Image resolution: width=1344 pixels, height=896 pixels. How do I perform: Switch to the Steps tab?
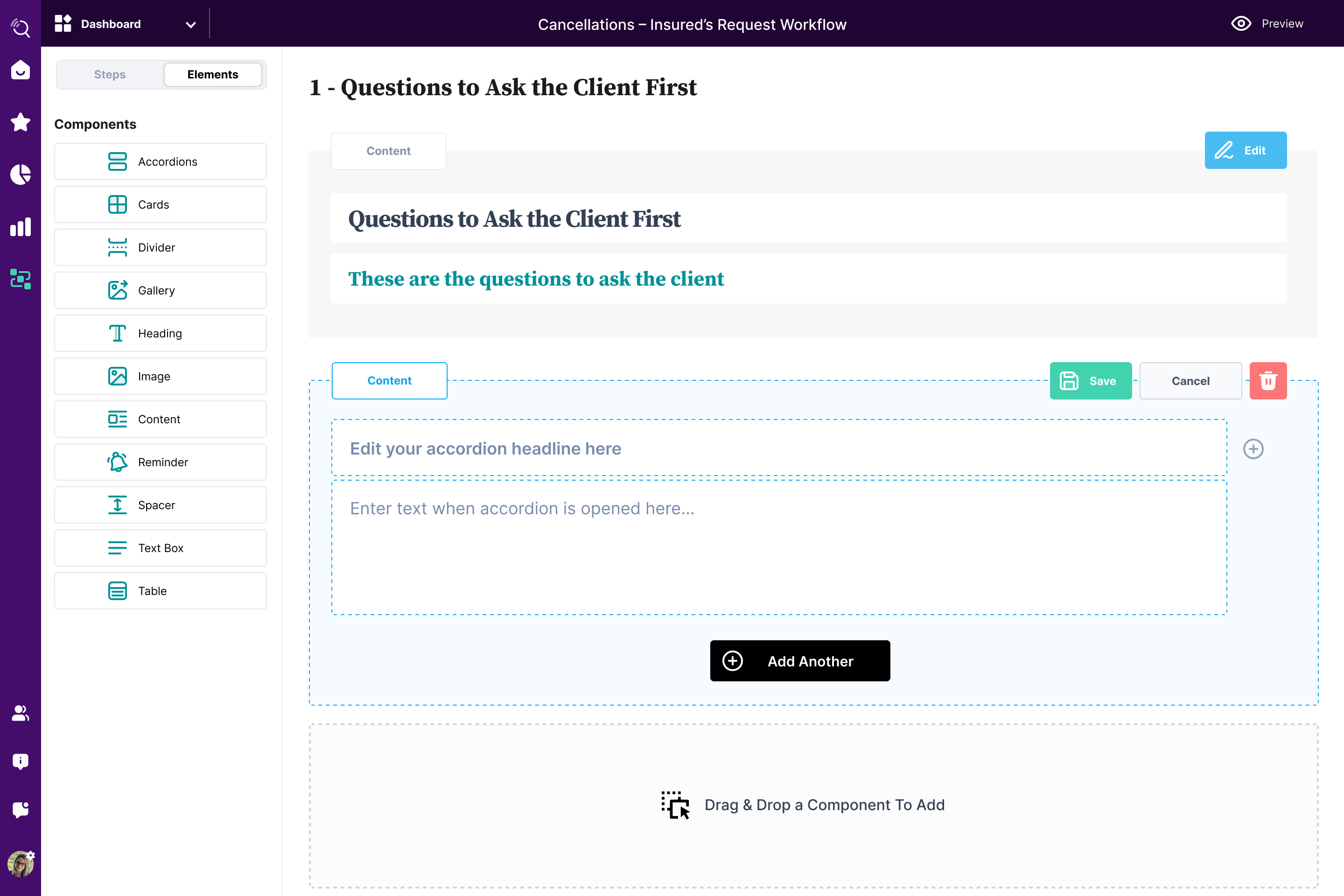click(x=110, y=75)
